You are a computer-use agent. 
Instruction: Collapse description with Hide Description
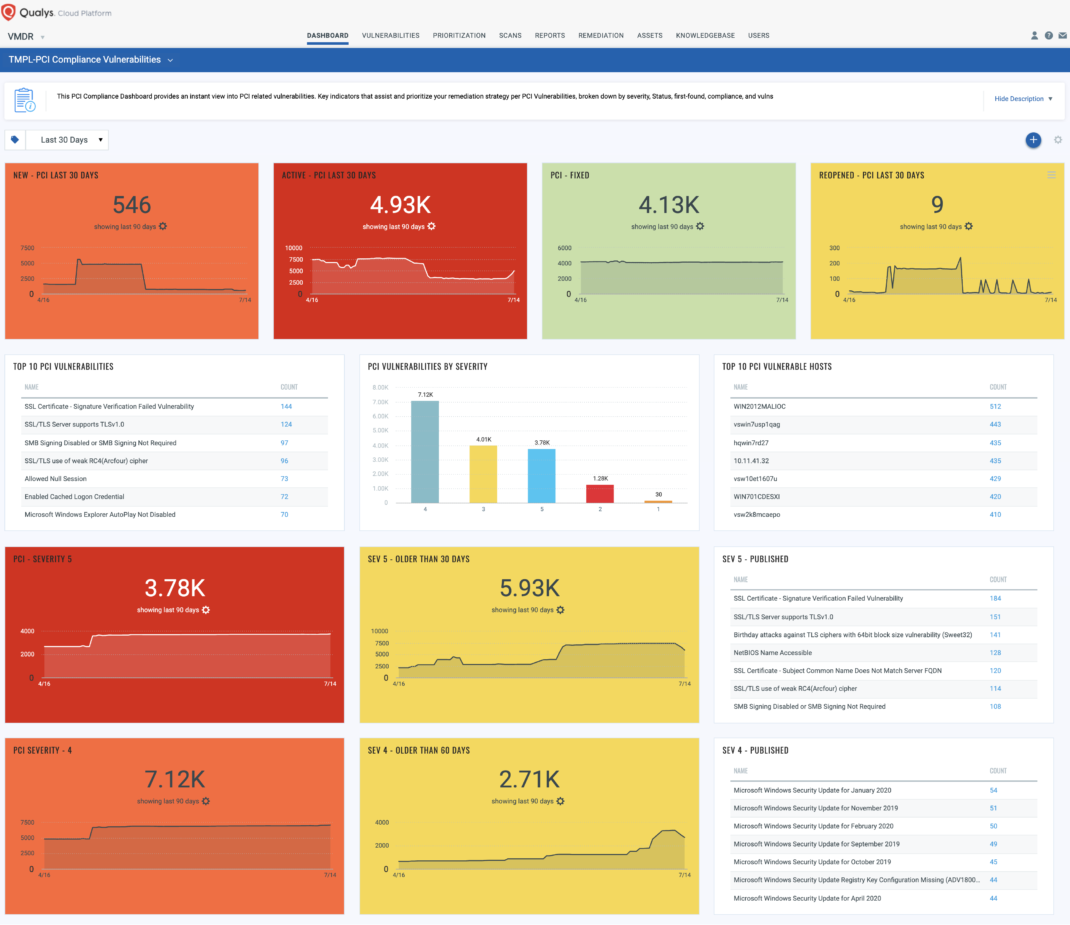click(x=1023, y=99)
